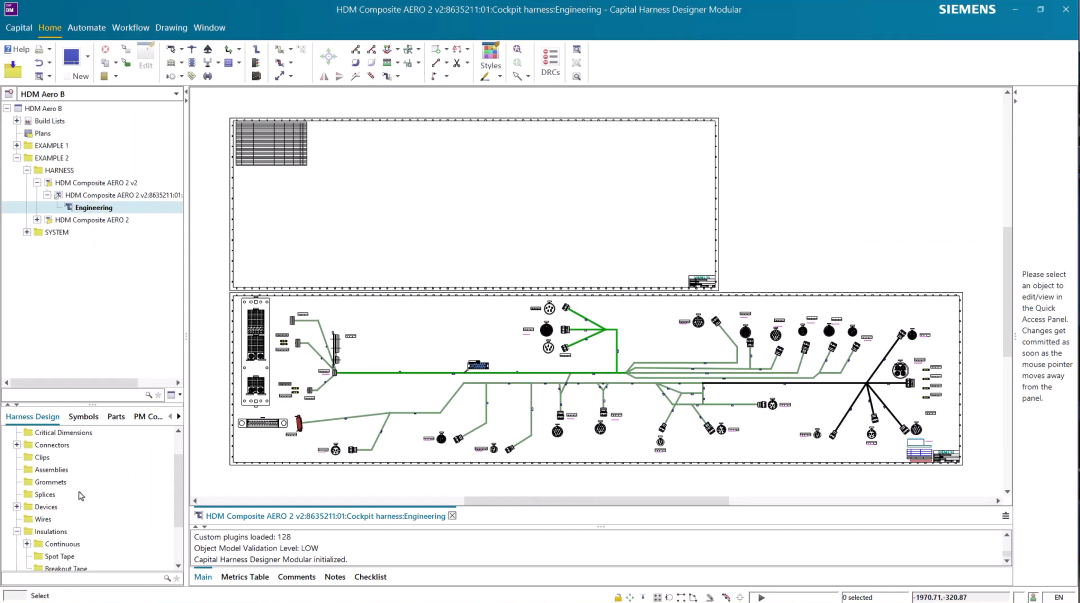Click the Edit button in toolbar

145,57
